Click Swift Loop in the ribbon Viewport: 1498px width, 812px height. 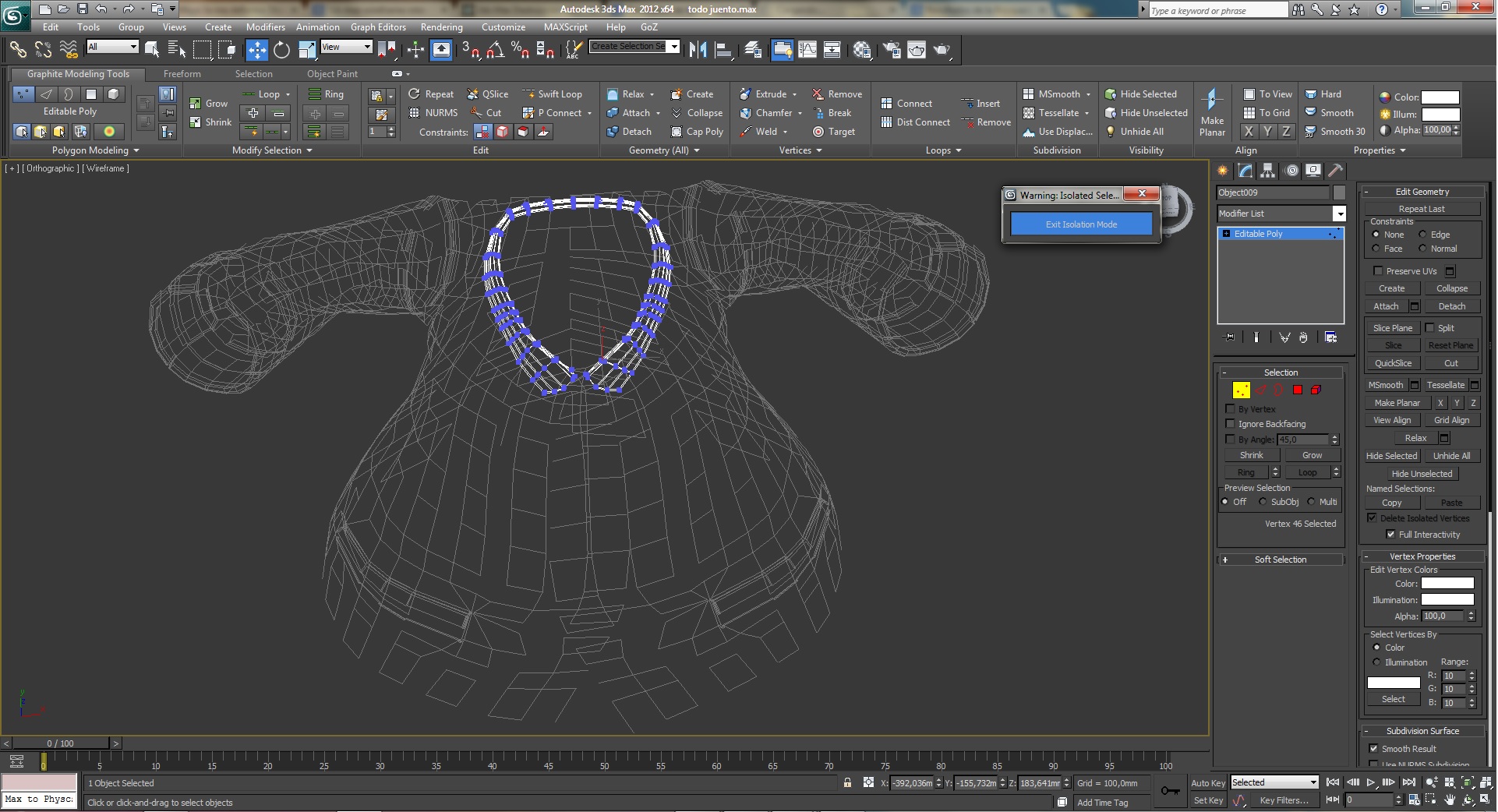click(x=552, y=94)
